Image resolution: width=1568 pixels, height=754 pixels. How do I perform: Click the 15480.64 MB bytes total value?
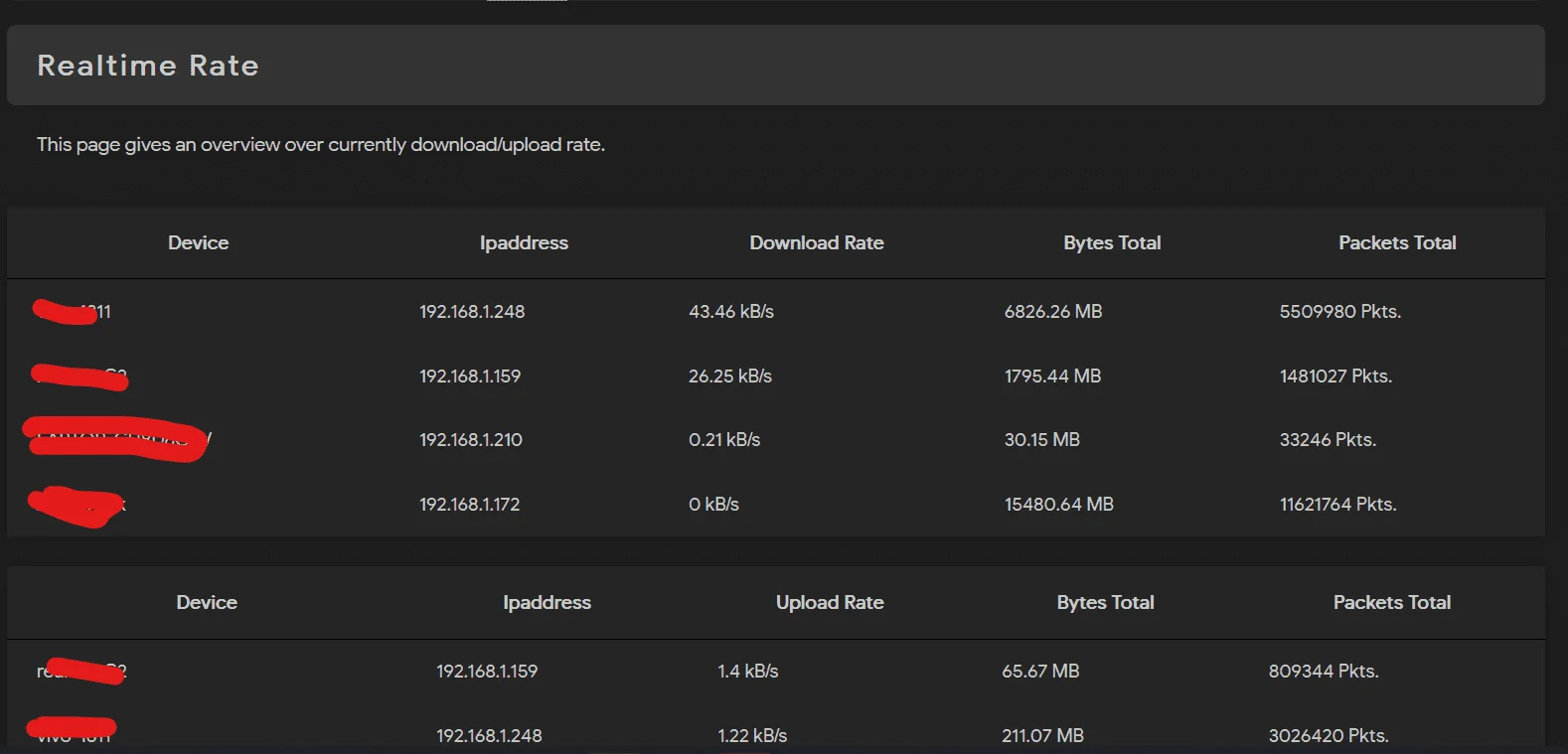pos(1059,505)
